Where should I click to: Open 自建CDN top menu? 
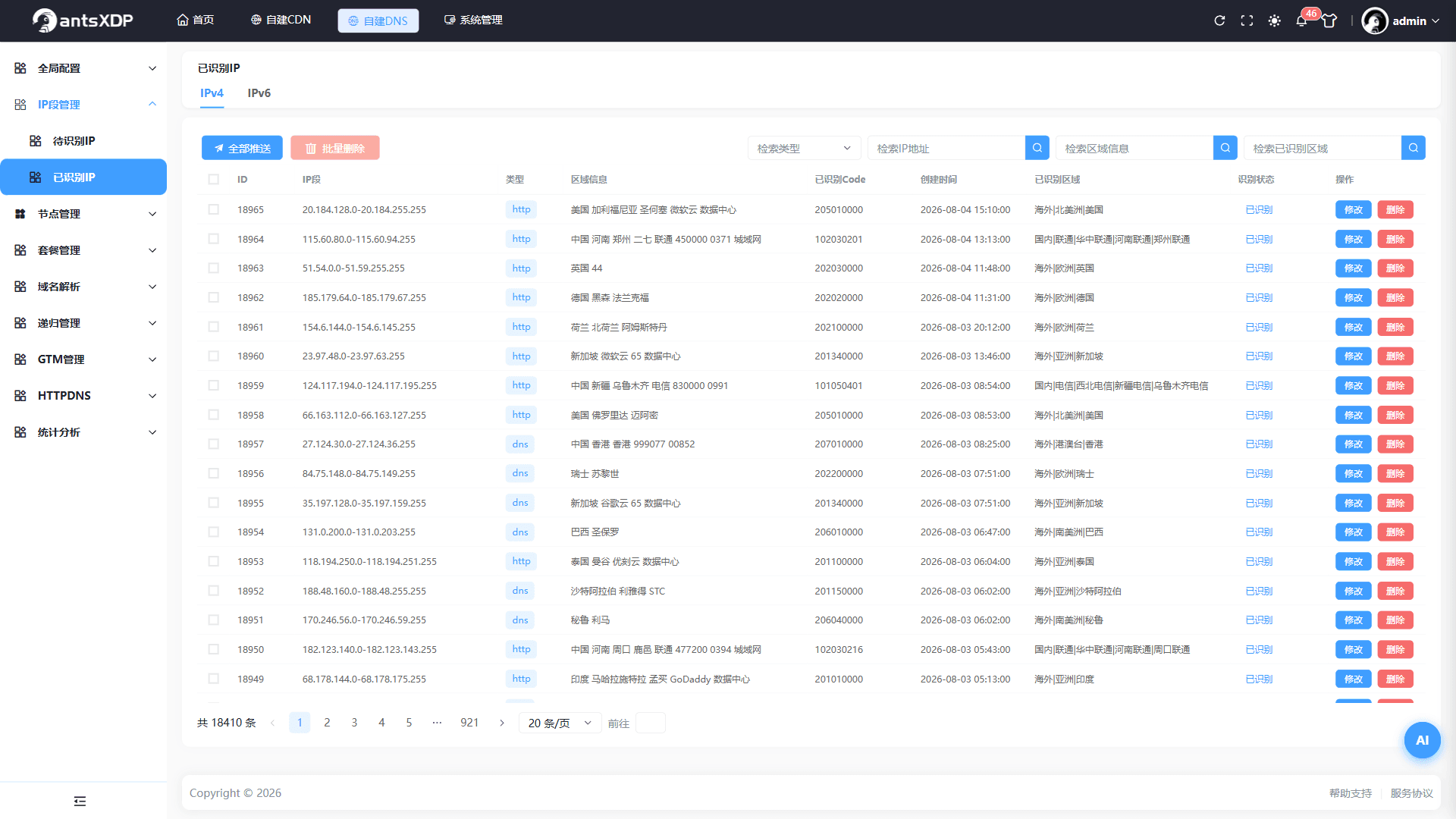(x=281, y=20)
